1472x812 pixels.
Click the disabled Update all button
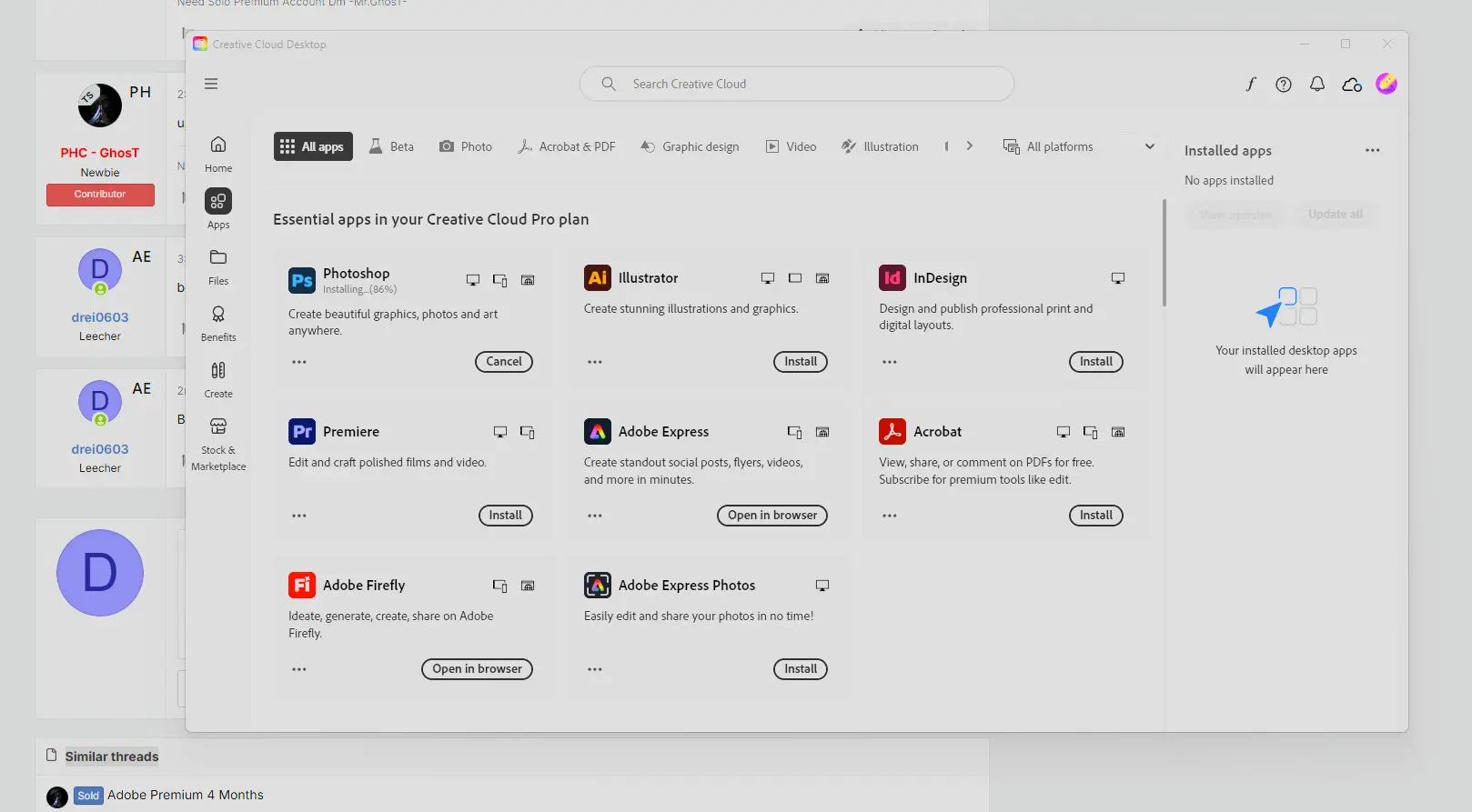[1336, 215]
